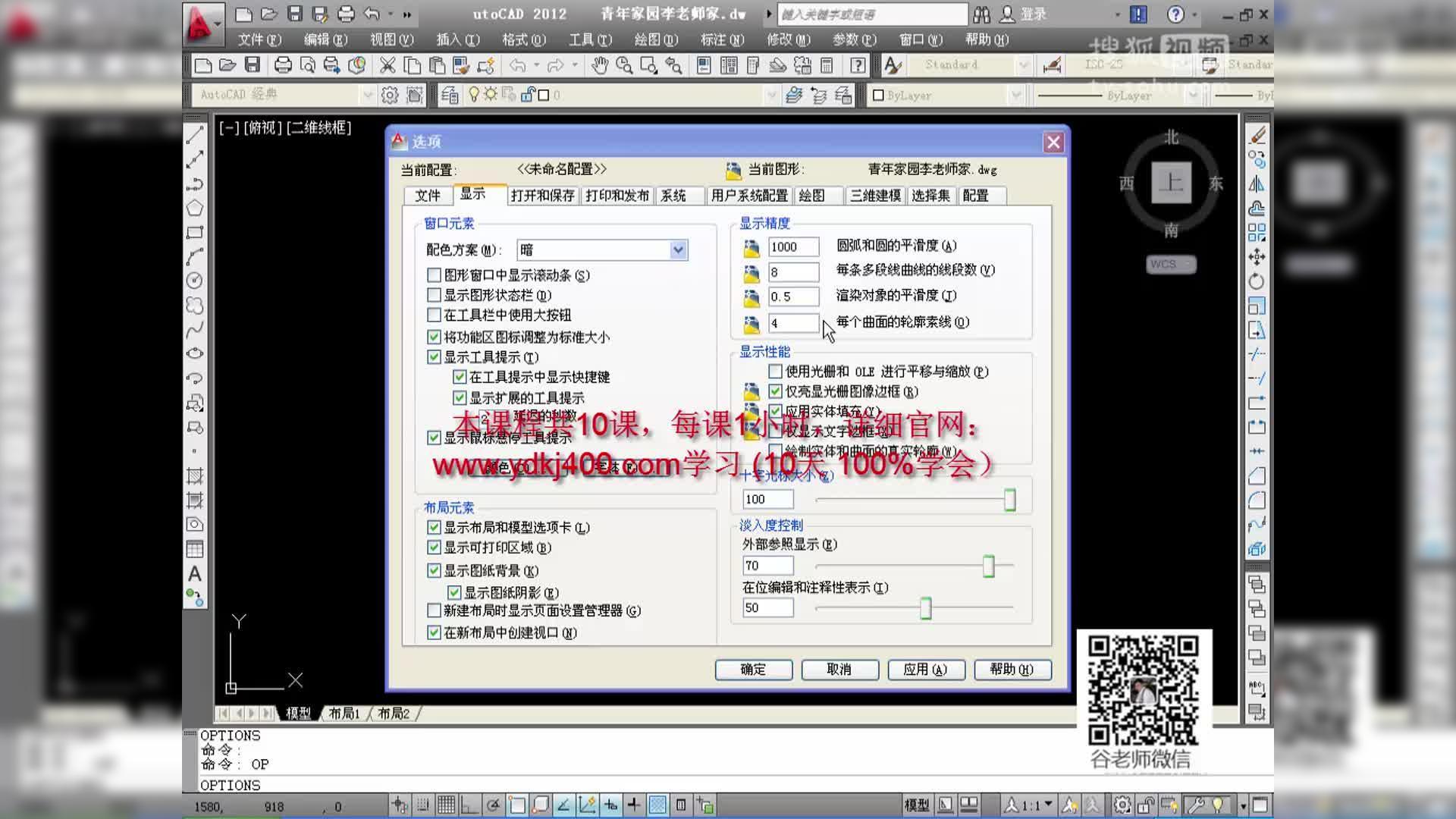1456x819 pixels.
Task: Open the ByLayer color dropdown
Action: (x=1016, y=95)
